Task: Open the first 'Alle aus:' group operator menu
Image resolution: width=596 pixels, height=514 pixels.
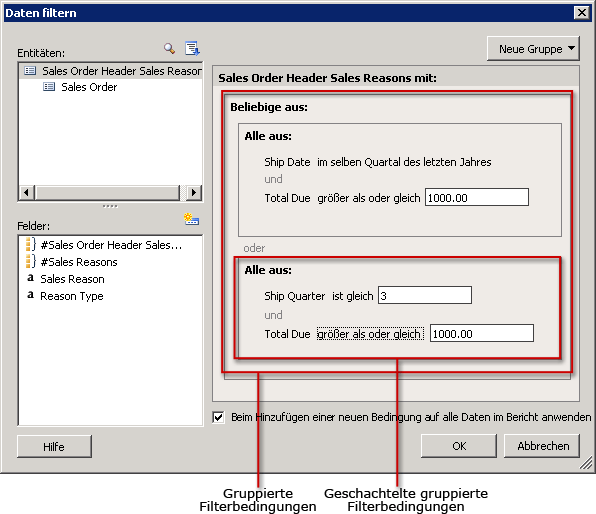Action: tap(268, 136)
